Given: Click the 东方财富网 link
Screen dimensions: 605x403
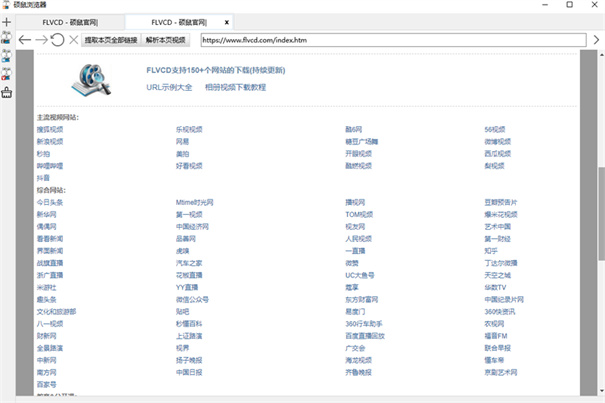Looking at the screenshot, I should (x=362, y=300).
